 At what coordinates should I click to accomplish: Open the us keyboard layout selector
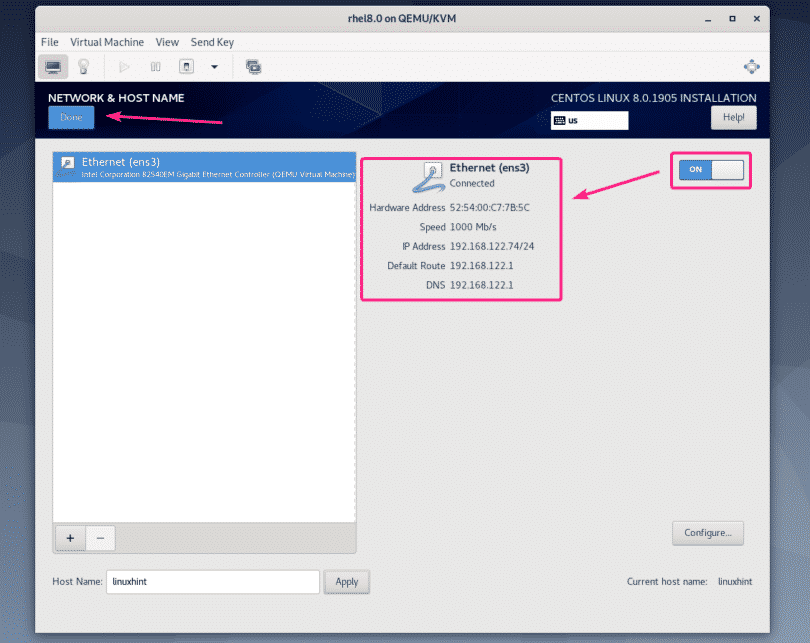[x=589, y=120]
